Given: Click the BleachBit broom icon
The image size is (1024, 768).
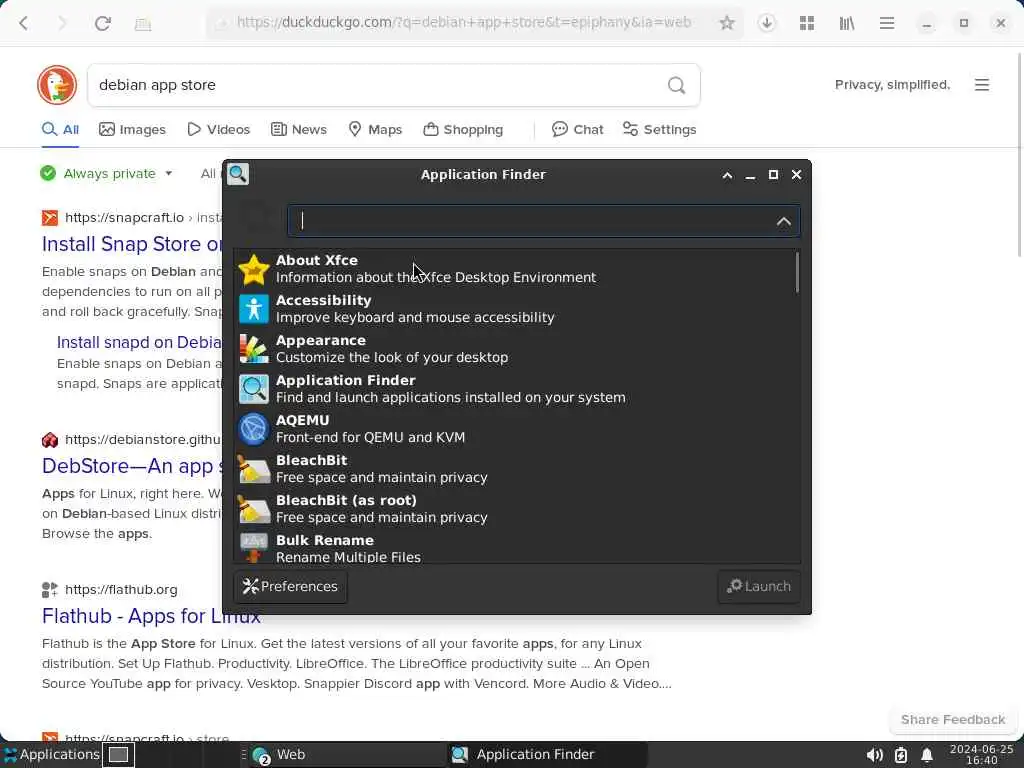Looking at the screenshot, I should coord(253,469).
